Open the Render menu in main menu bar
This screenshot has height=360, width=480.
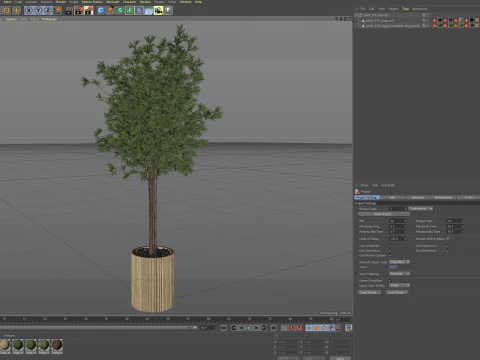[61, 2]
